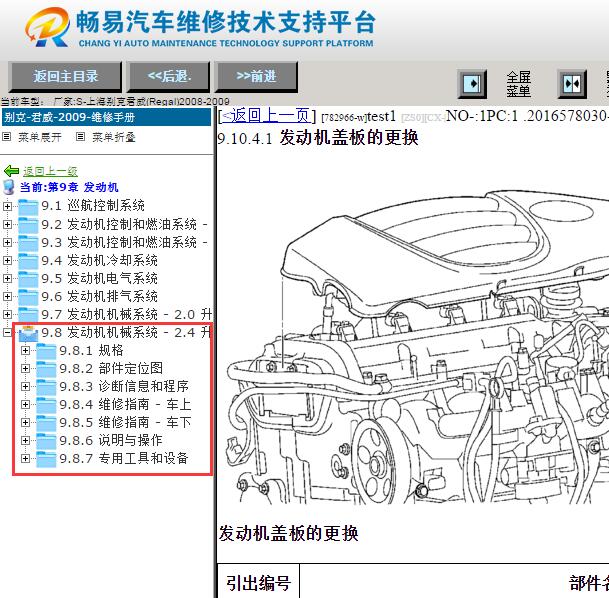Select 9.8.3 诊断信息和程序 tree item
This screenshot has height=598, width=609.
pos(124,386)
